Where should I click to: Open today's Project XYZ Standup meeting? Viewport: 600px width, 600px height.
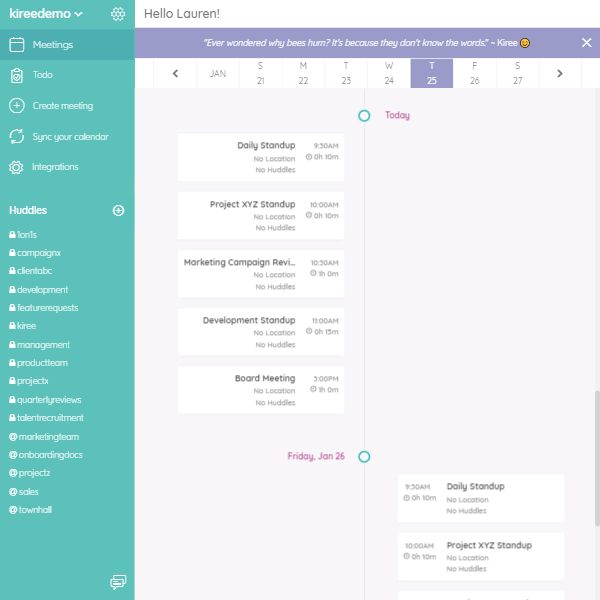click(261, 216)
